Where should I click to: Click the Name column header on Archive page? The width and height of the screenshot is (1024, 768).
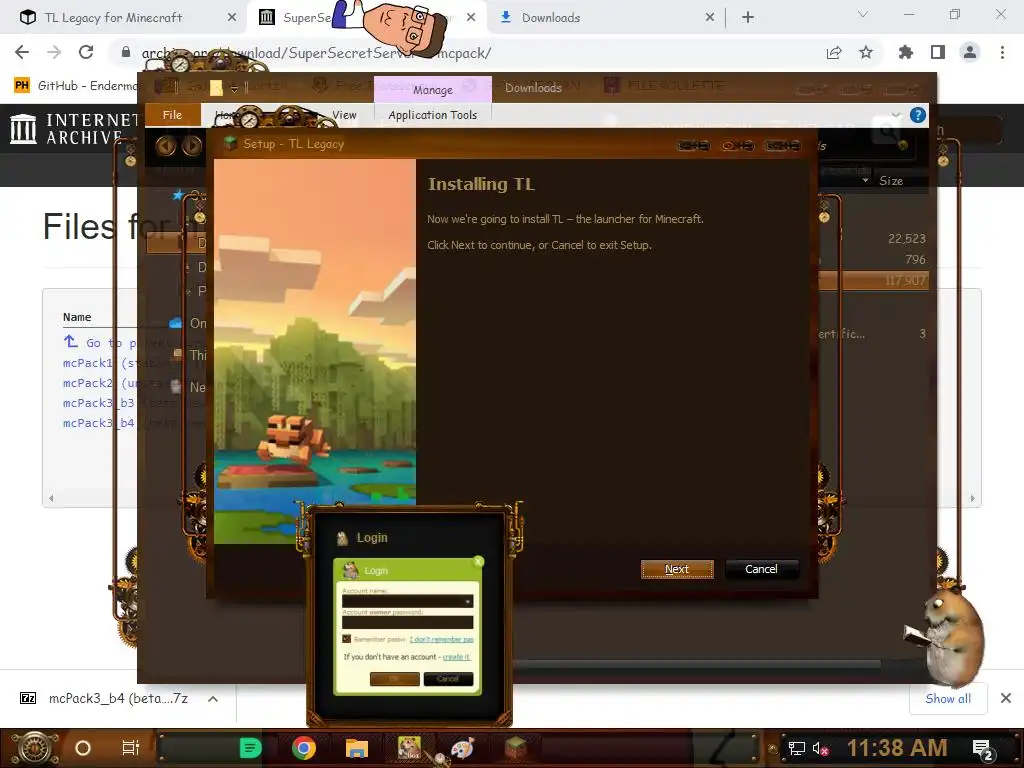point(77,317)
